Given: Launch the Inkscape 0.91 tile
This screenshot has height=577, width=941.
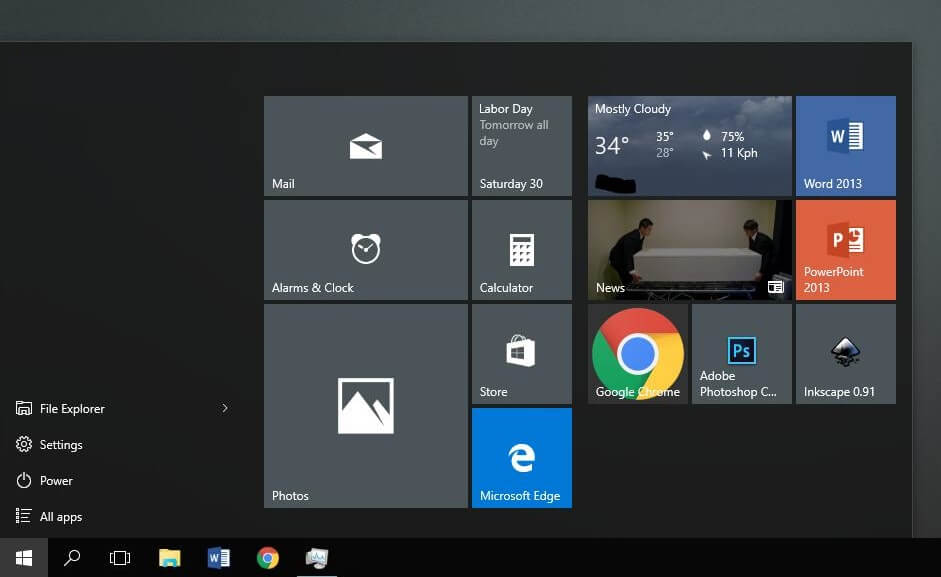Looking at the screenshot, I should (846, 354).
